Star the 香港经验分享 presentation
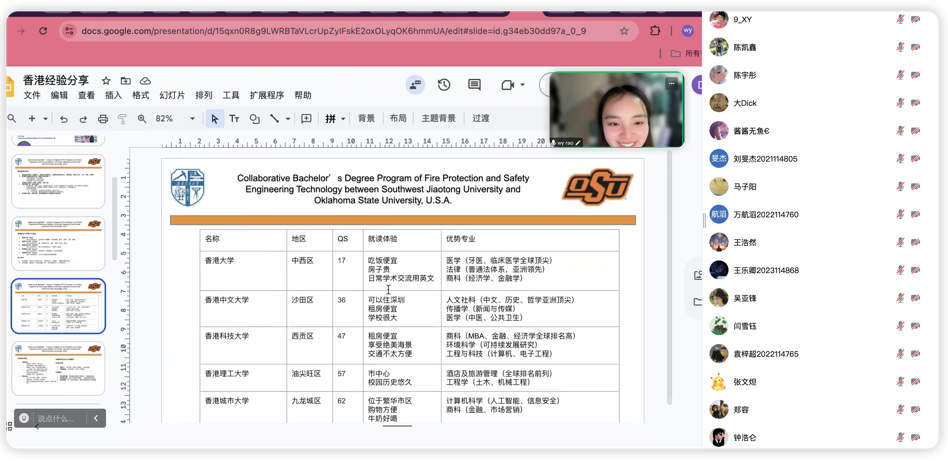Viewport: 948px width, 462px height. (x=106, y=81)
